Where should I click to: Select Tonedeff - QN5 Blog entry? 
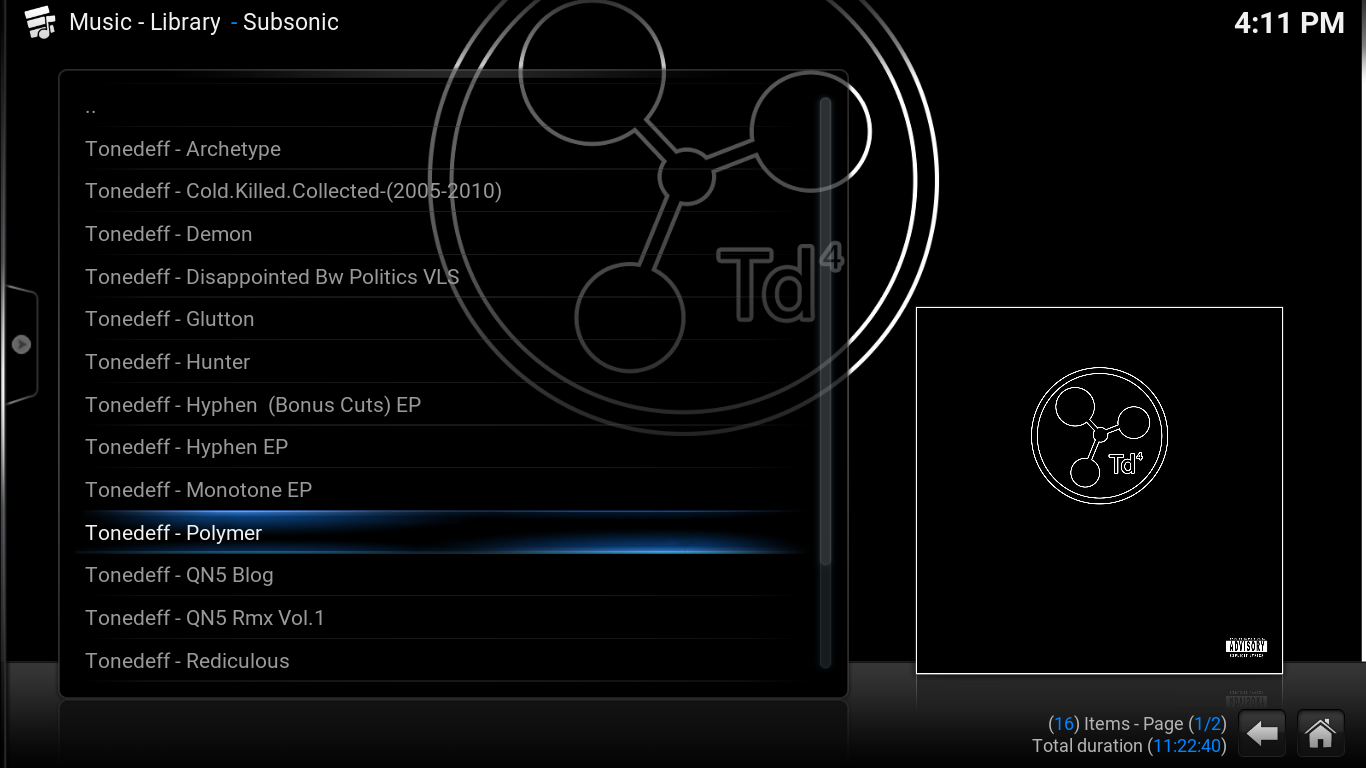click(x=179, y=575)
